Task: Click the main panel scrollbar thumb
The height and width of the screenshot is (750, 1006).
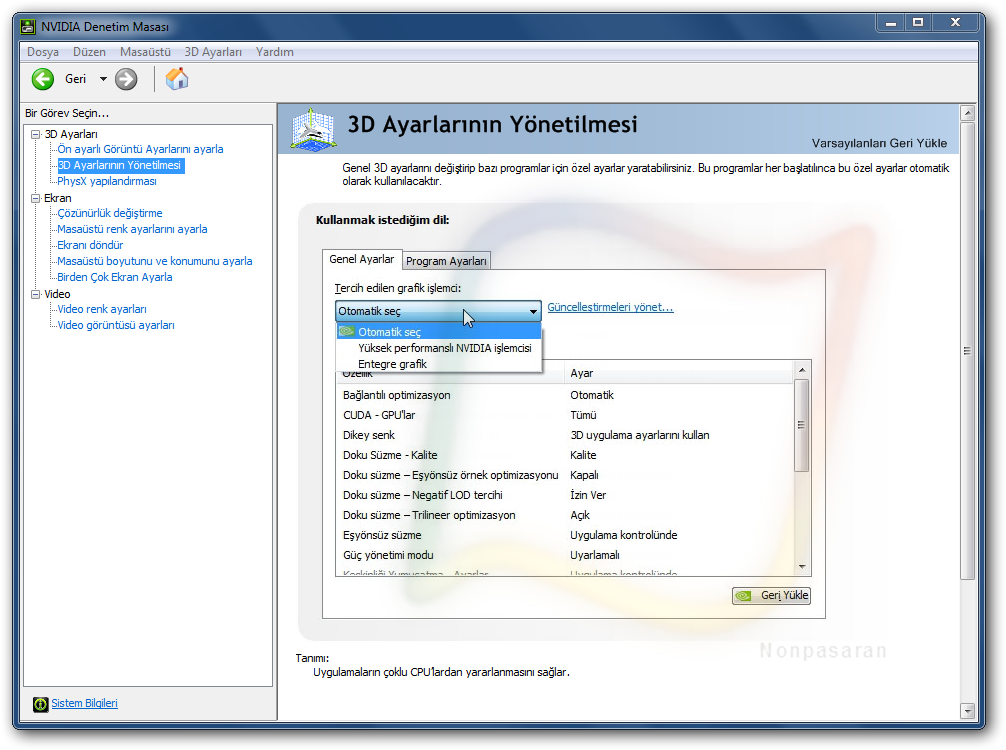Action: (x=968, y=351)
